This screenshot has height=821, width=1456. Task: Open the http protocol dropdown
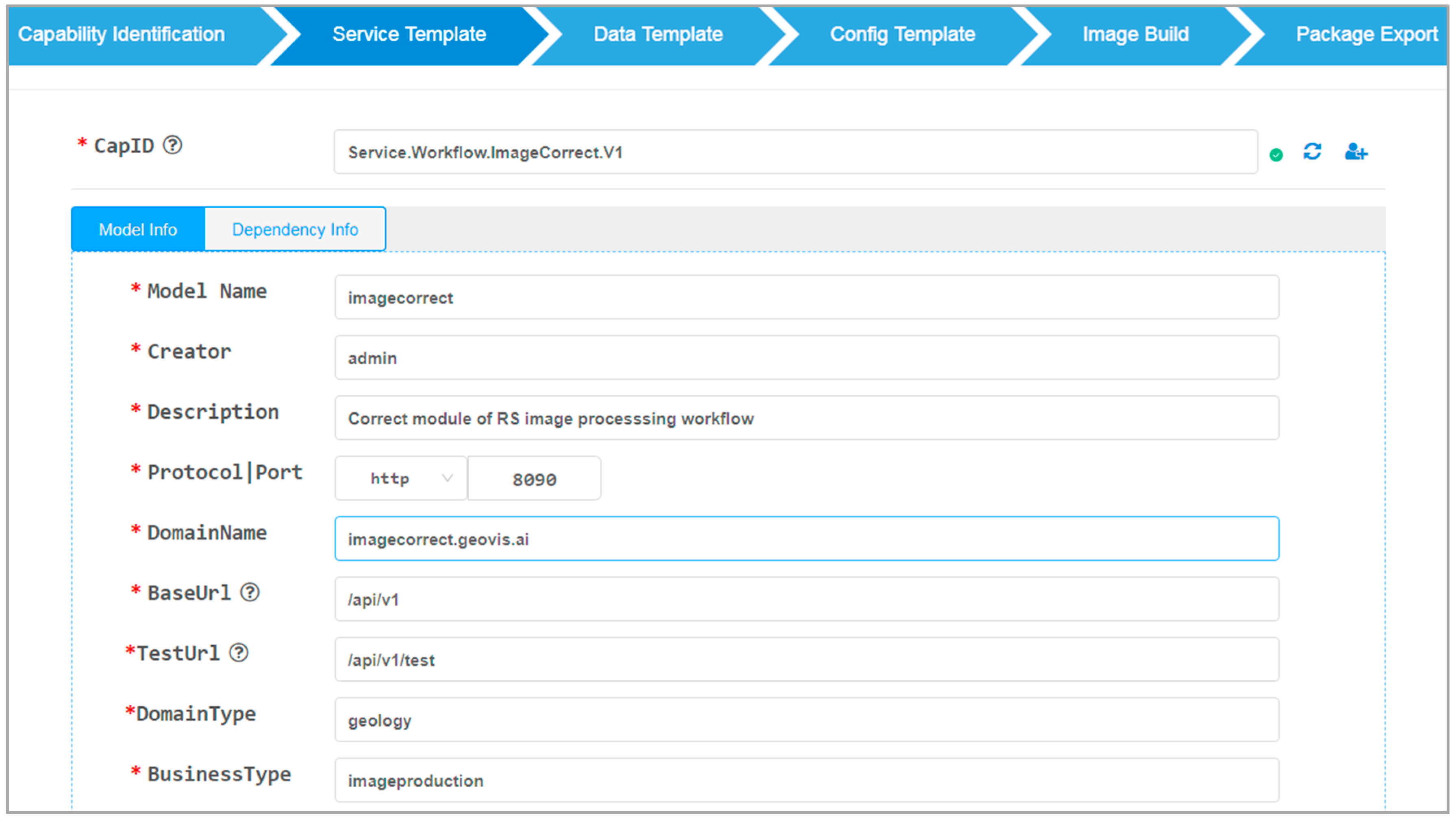coord(401,478)
